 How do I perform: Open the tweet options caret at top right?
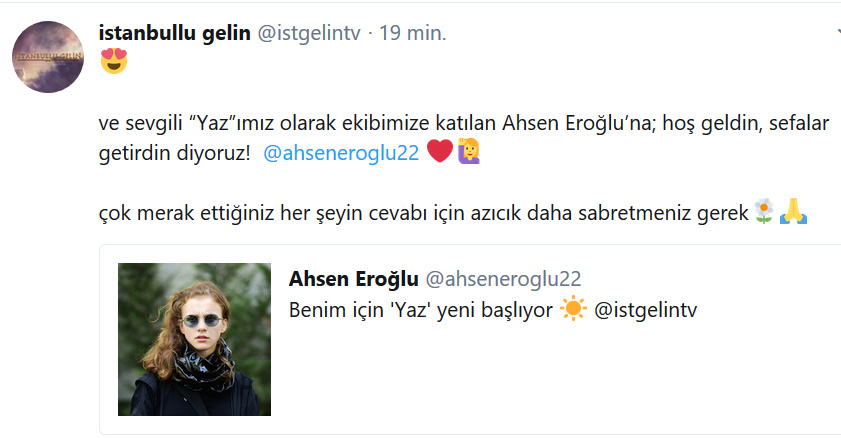click(x=838, y=32)
